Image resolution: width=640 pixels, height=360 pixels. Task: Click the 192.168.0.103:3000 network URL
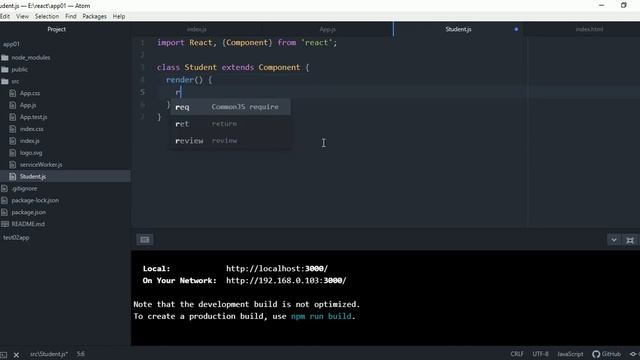286,280
